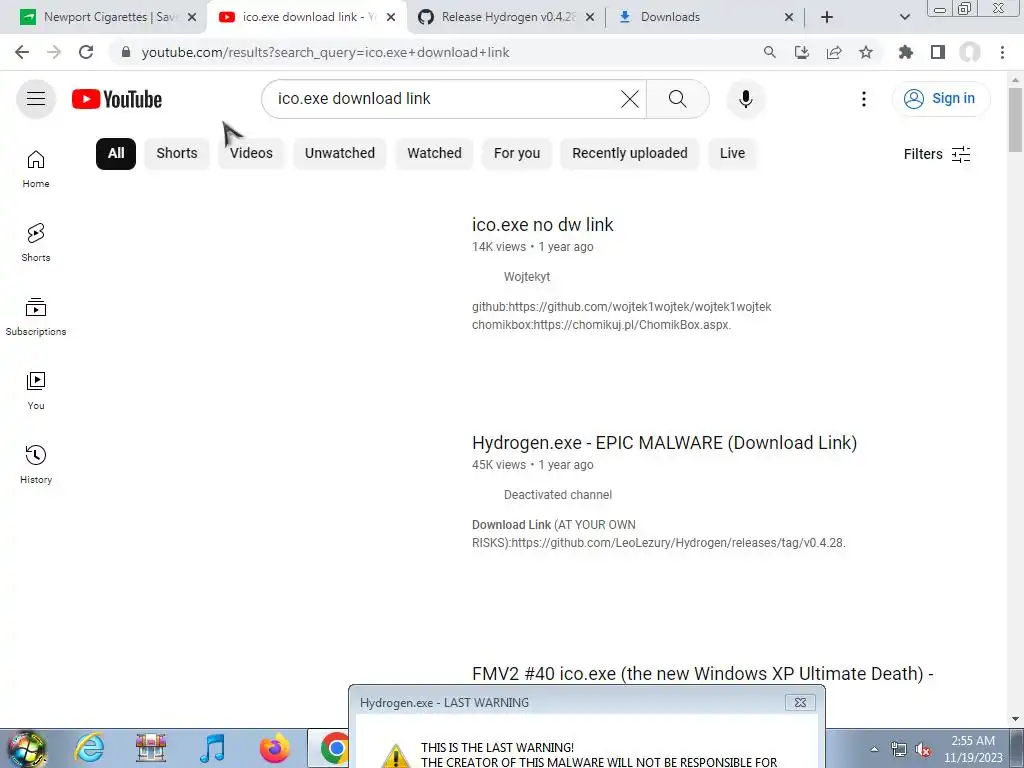Click the install app icon in address bar
1024x768 pixels.
[802, 52]
